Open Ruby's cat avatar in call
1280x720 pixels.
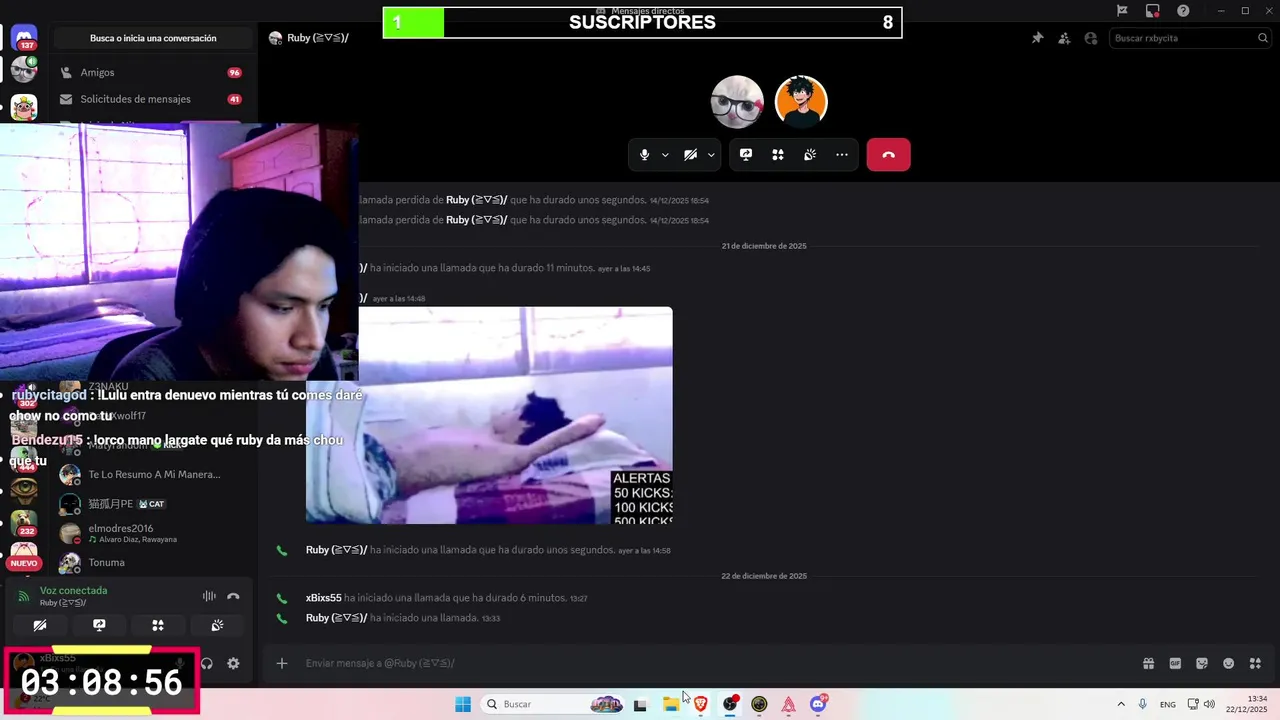[x=737, y=101]
